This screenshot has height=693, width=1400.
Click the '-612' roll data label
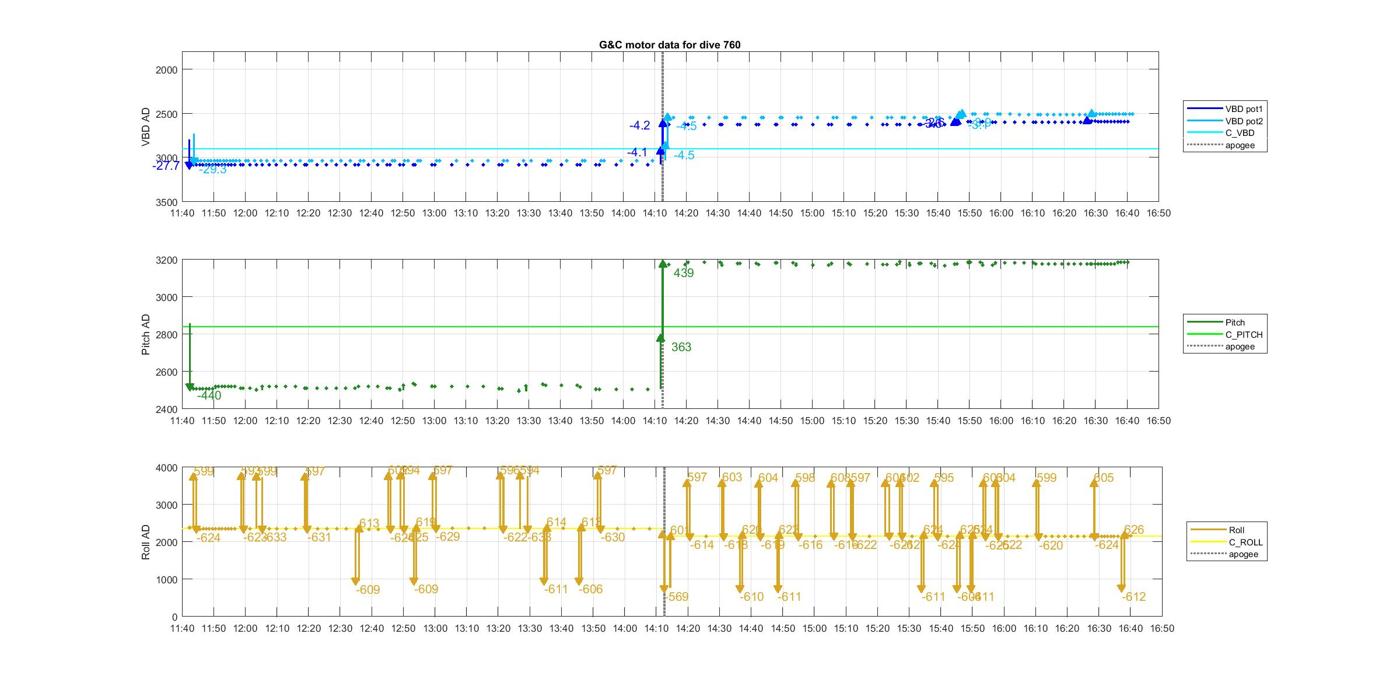point(1134,597)
